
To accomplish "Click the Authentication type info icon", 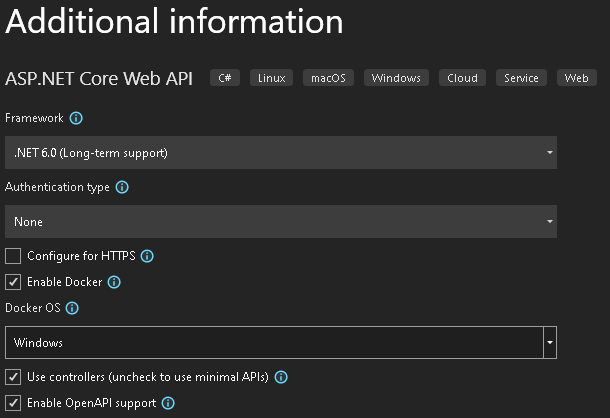I will 123,187.
